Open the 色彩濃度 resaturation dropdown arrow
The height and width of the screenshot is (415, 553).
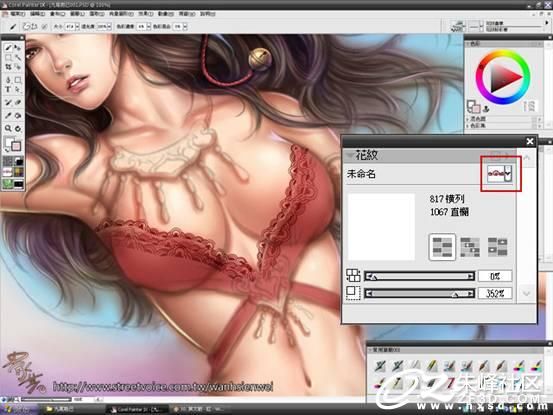pos(148,26)
